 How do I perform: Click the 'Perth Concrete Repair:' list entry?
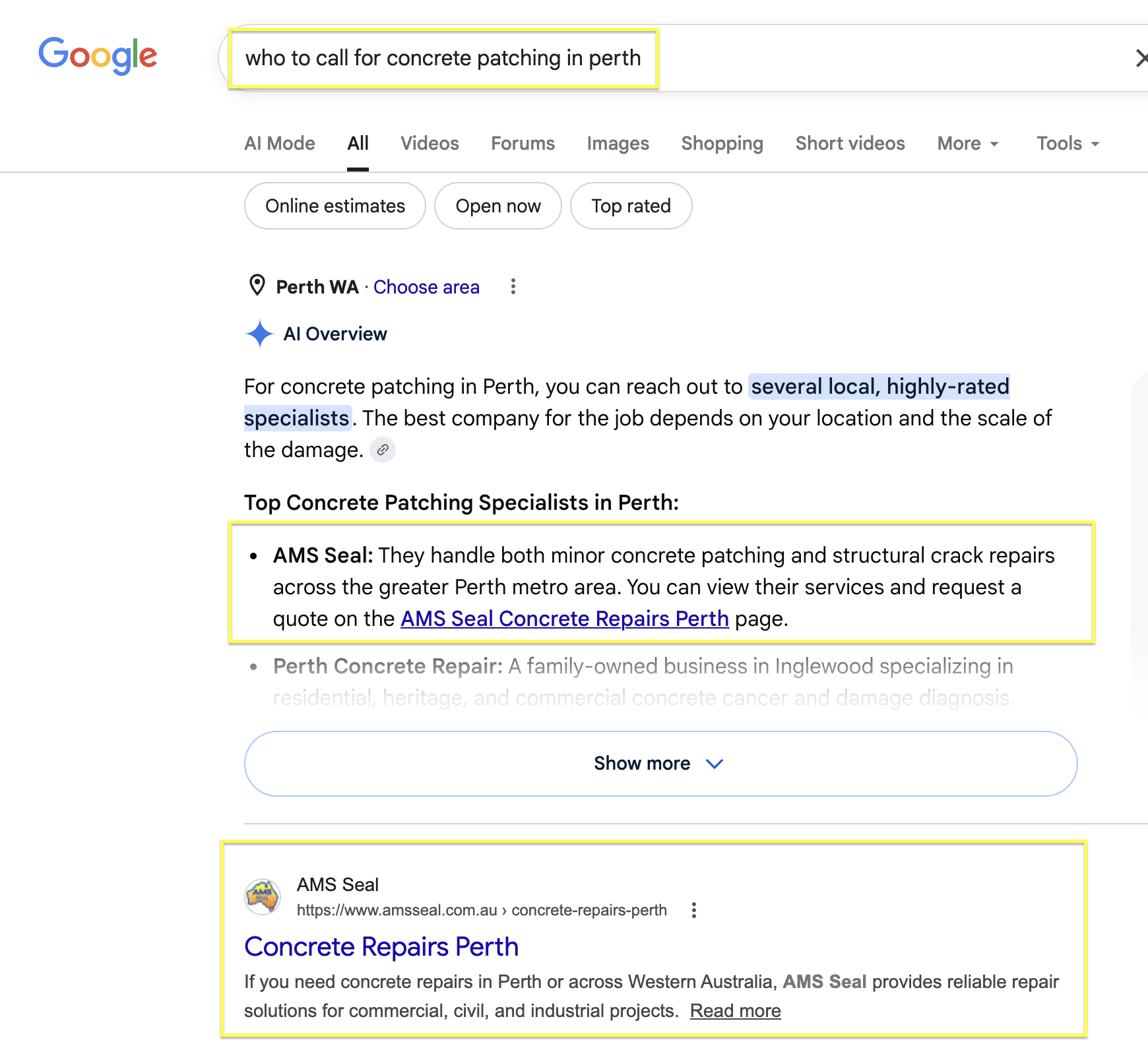[388, 666]
